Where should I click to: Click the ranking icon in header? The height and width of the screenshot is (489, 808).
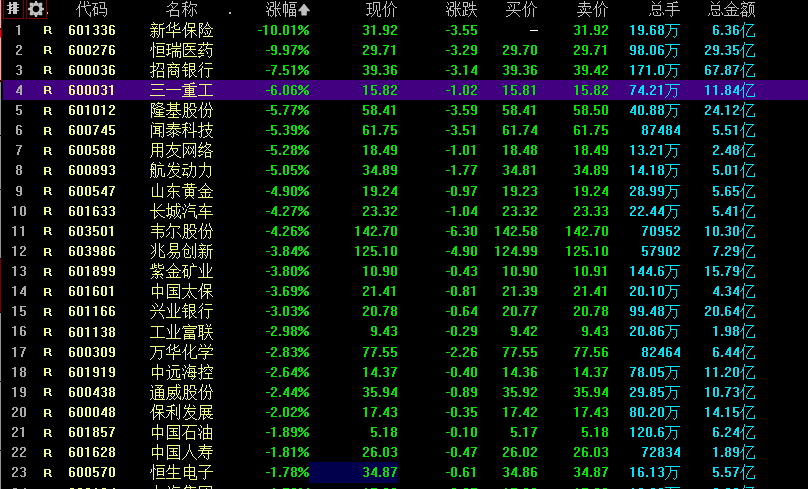pos(13,9)
